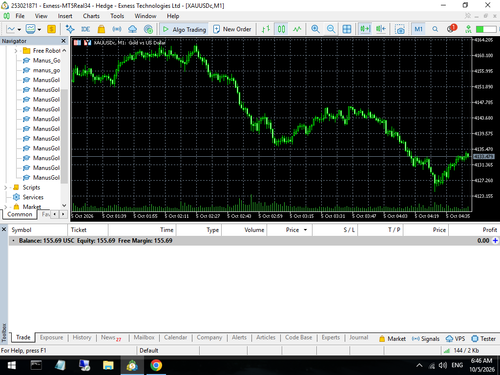The height and width of the screenshot is (375, 500).
Task: Click the green connection status person icon
Action: [468, 29]
